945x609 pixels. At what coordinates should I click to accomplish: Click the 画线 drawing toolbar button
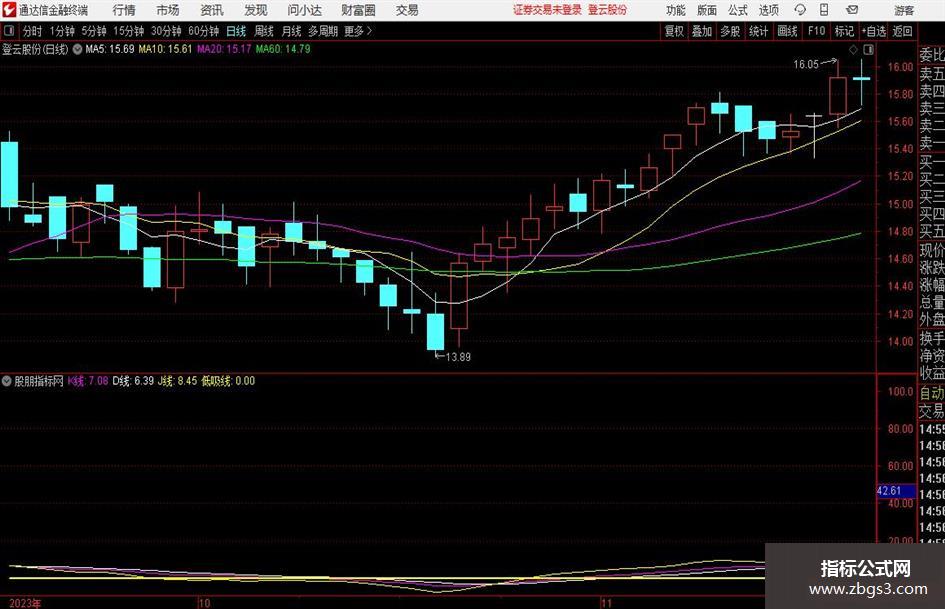tap(787, 31)
